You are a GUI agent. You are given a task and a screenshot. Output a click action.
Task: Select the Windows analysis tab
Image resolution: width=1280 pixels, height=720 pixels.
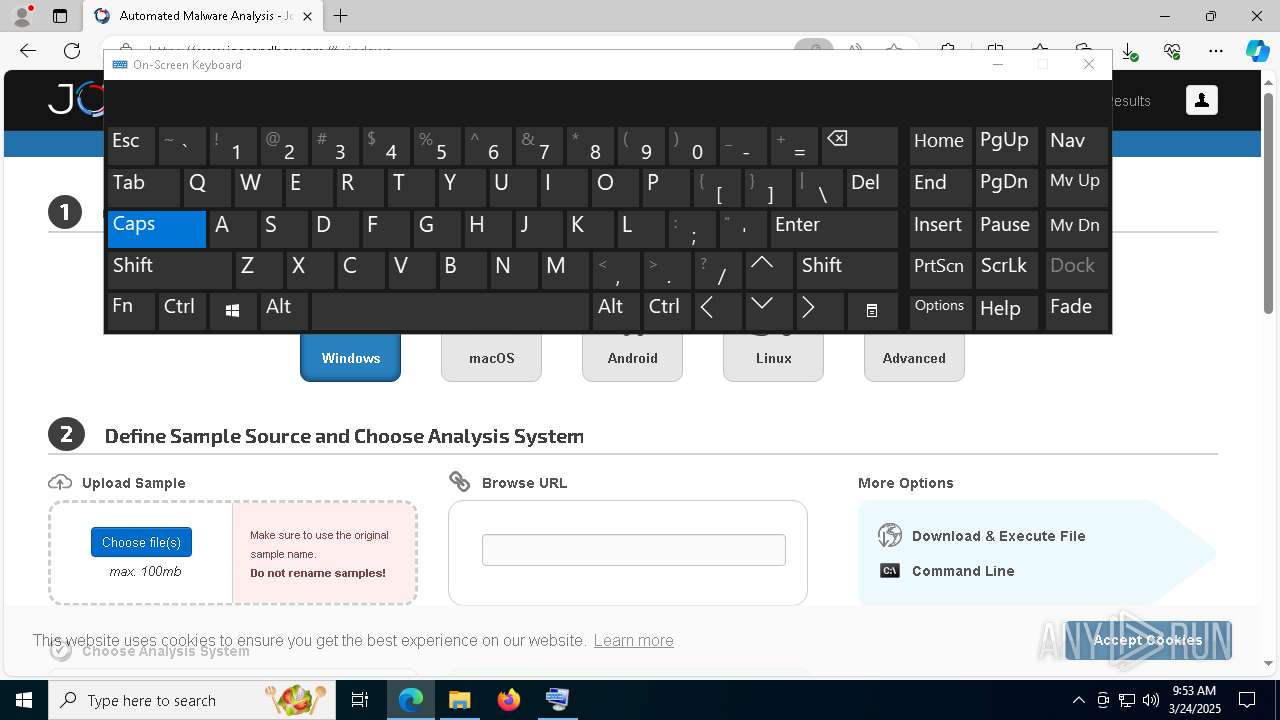(x=350, y=357)
